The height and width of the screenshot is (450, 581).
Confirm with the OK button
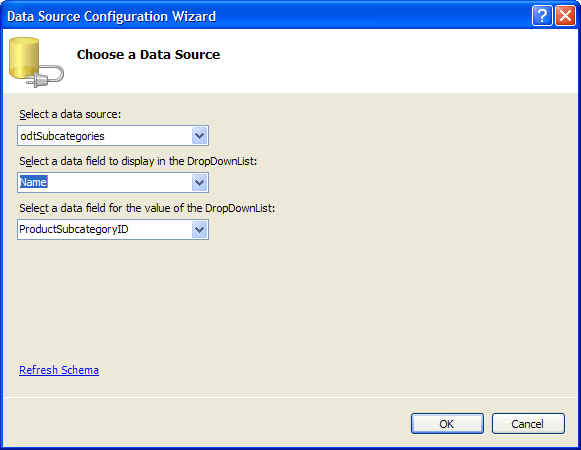447,423
